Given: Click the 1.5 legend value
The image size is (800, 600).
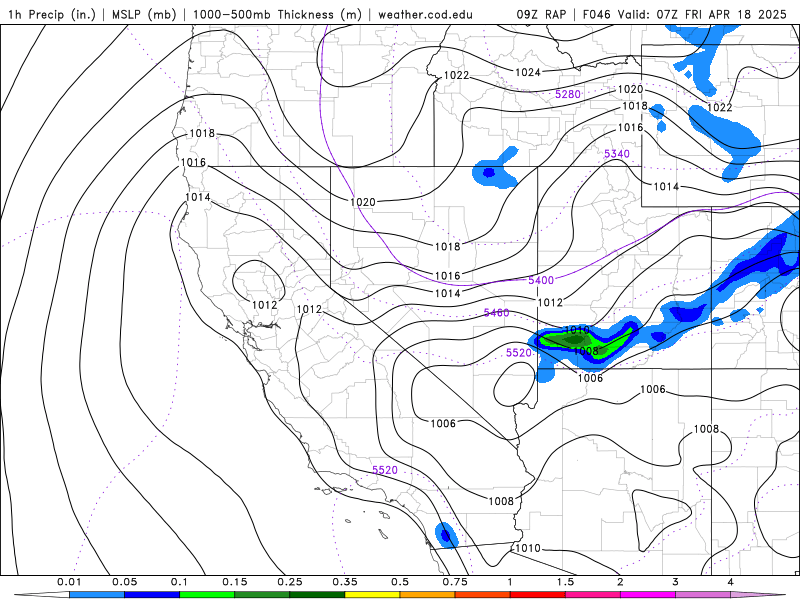Looking at the screenshot, I should coord(565,582).
